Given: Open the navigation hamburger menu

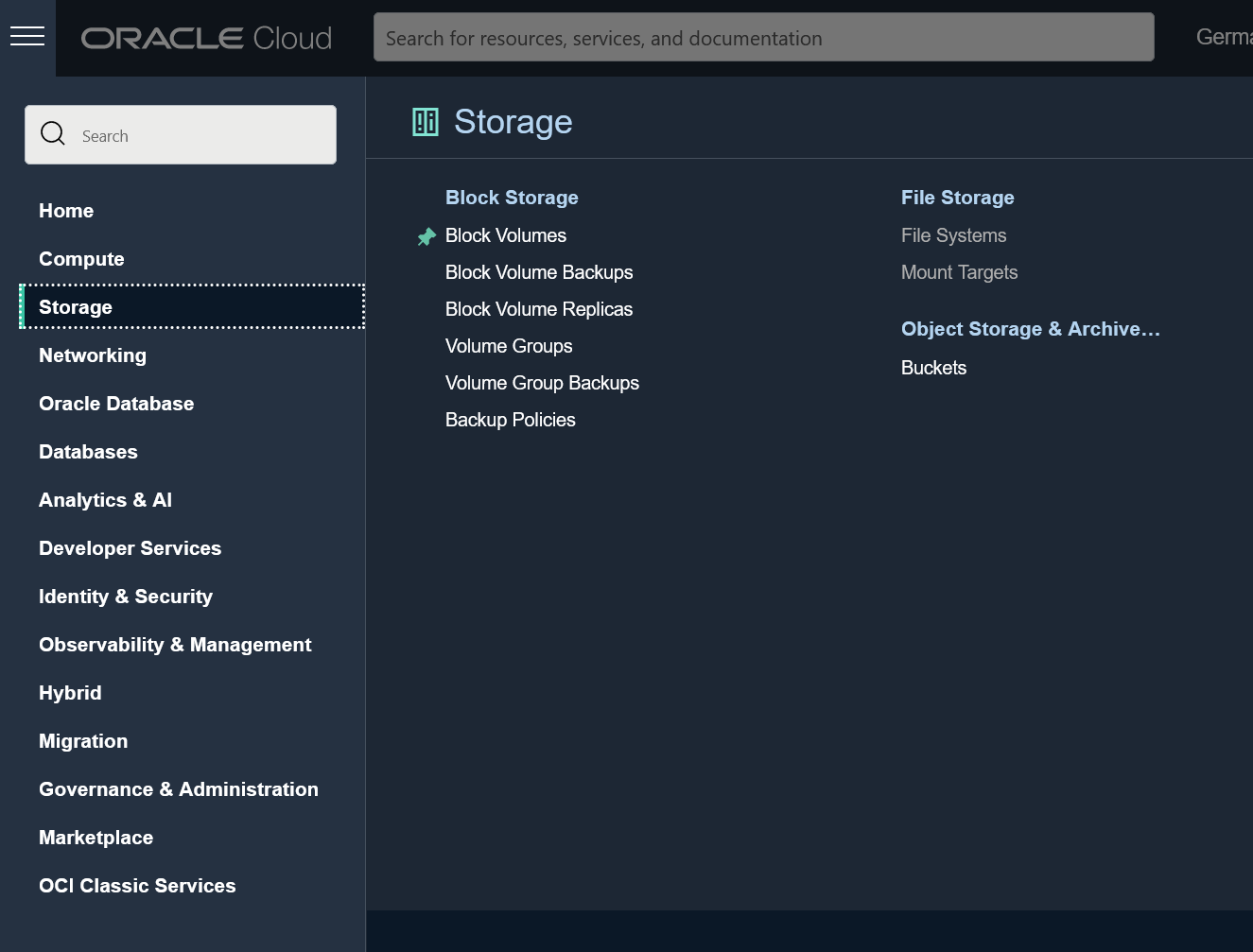Looking at the screenshot, I should pos(27,36).
